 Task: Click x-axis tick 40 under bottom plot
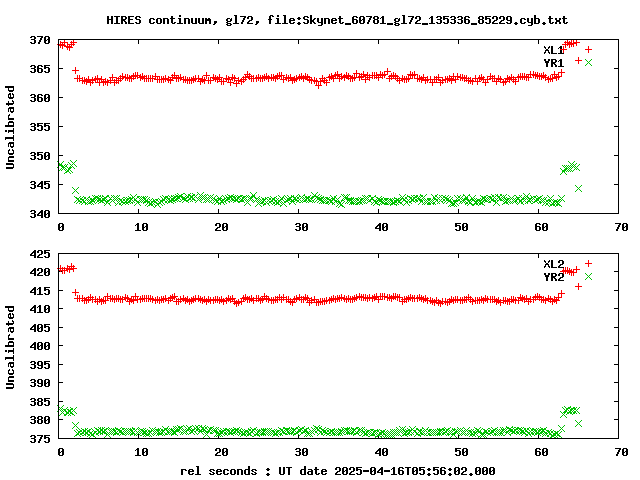tap(381, 452)
